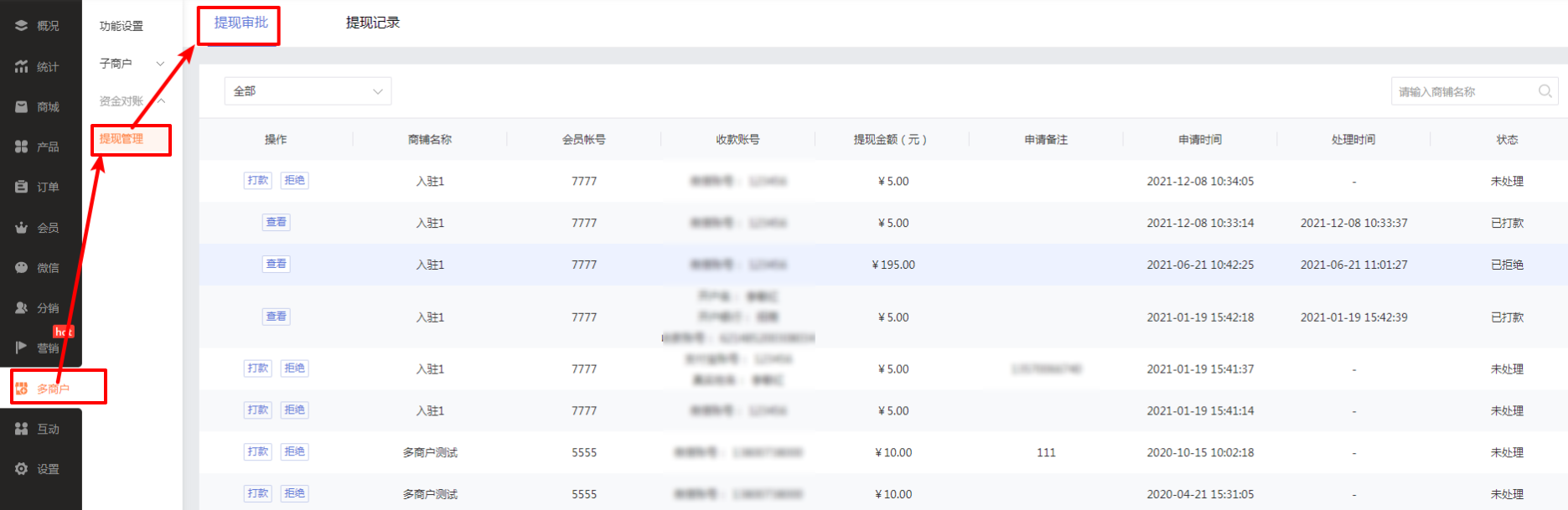Image resolution: width=1568 pixels, height=510 pixels.
Task: Click the 会员帐号 column header
Action: point(584,140)
